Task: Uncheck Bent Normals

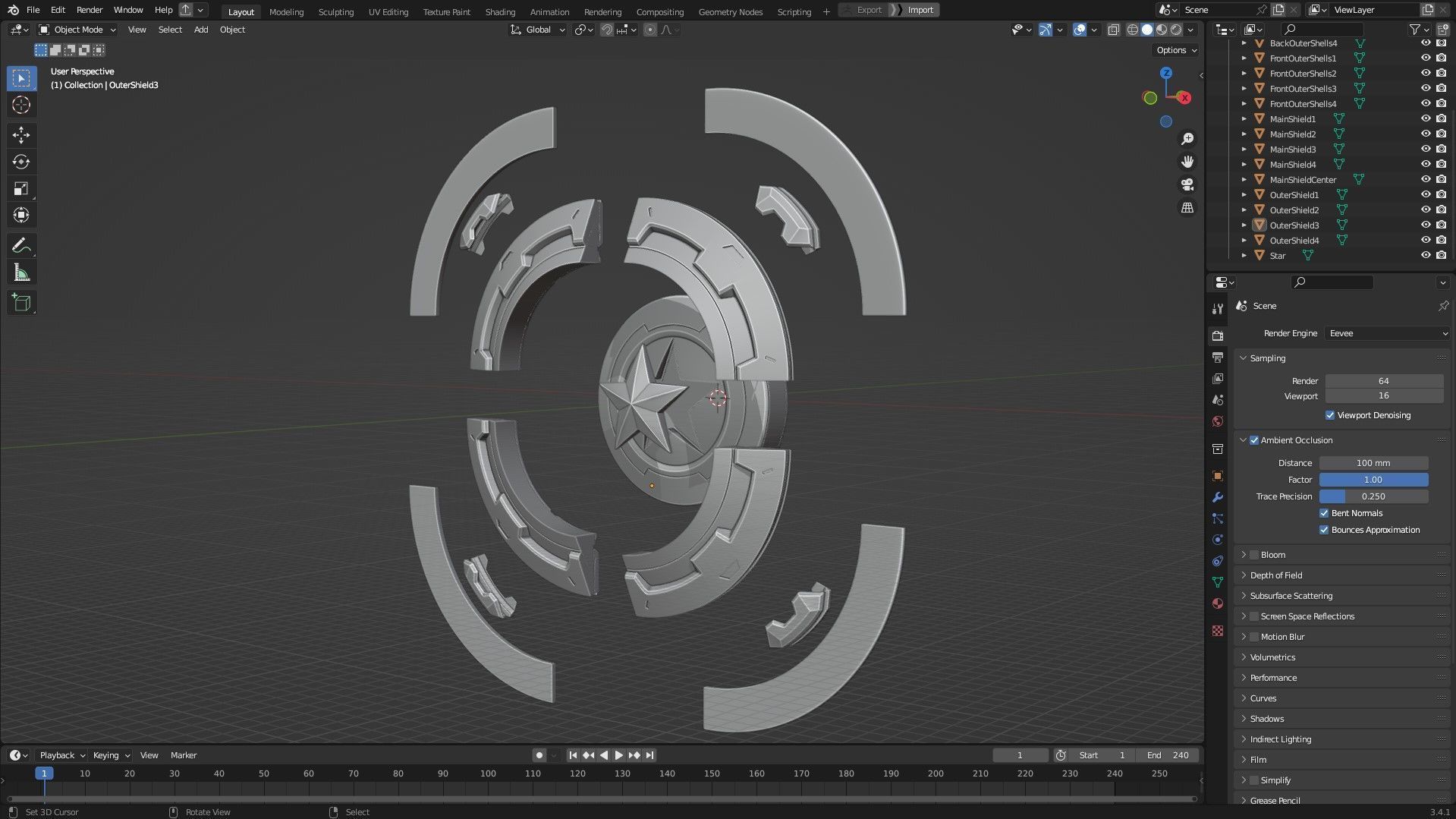Action: click(1324, 513)
